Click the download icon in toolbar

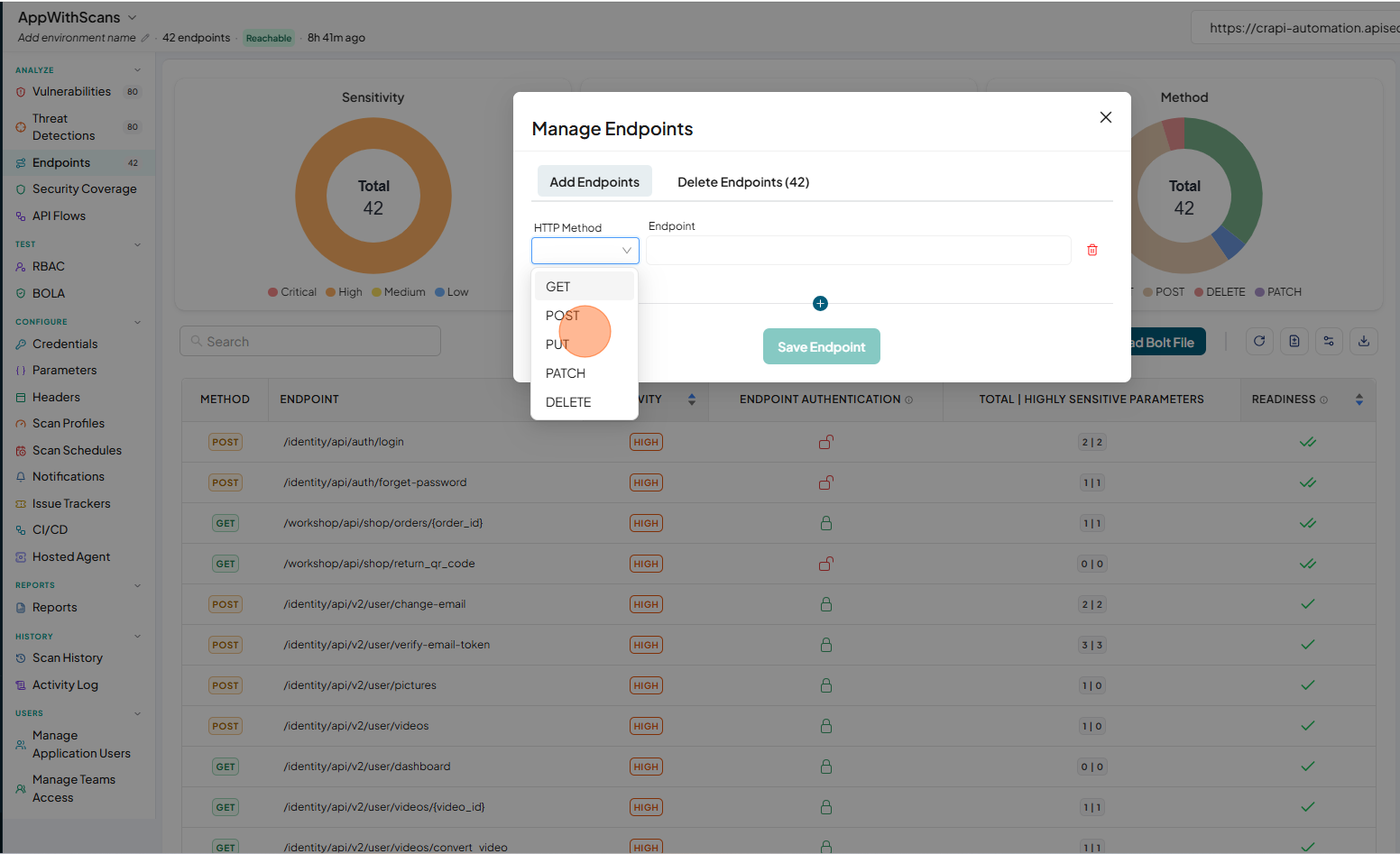pos(1364,341)
